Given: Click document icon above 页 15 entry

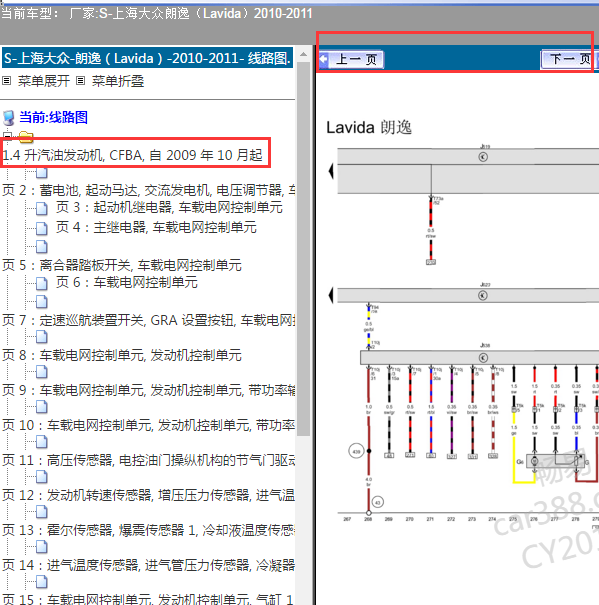Looking at the screenshot, I should coord(42,582).
